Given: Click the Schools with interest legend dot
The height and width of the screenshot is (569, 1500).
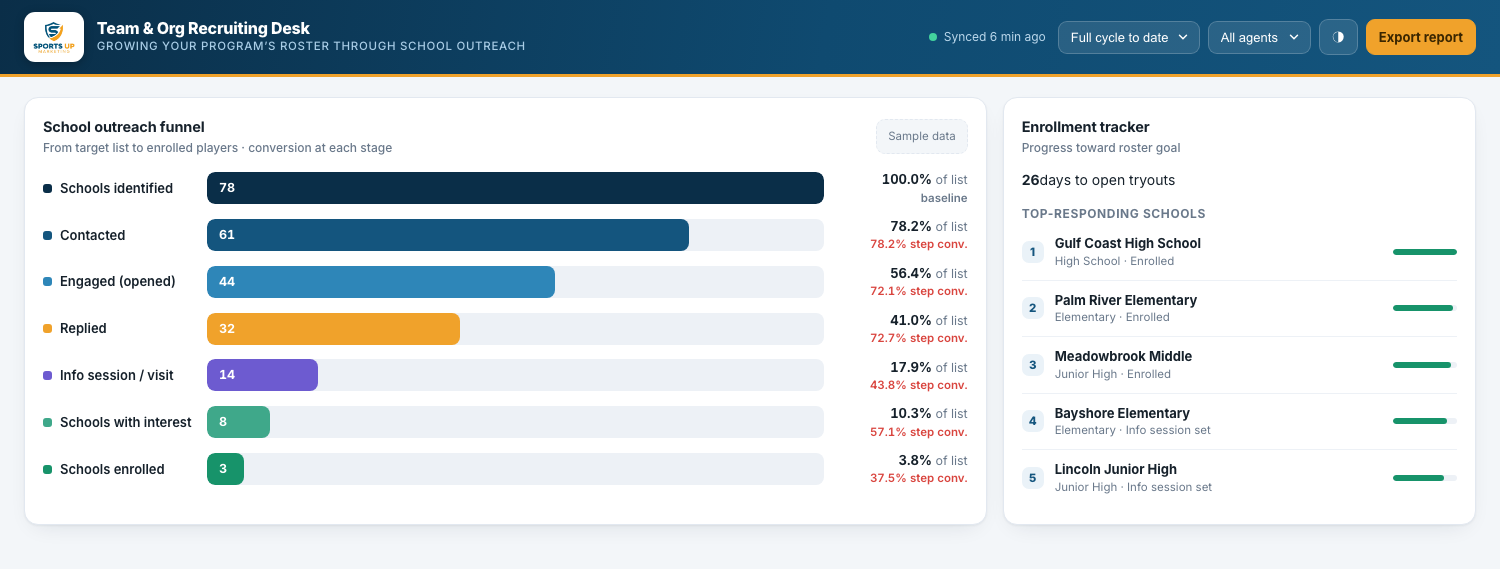Looking at the screenshot, I should [x=47, y=422].
